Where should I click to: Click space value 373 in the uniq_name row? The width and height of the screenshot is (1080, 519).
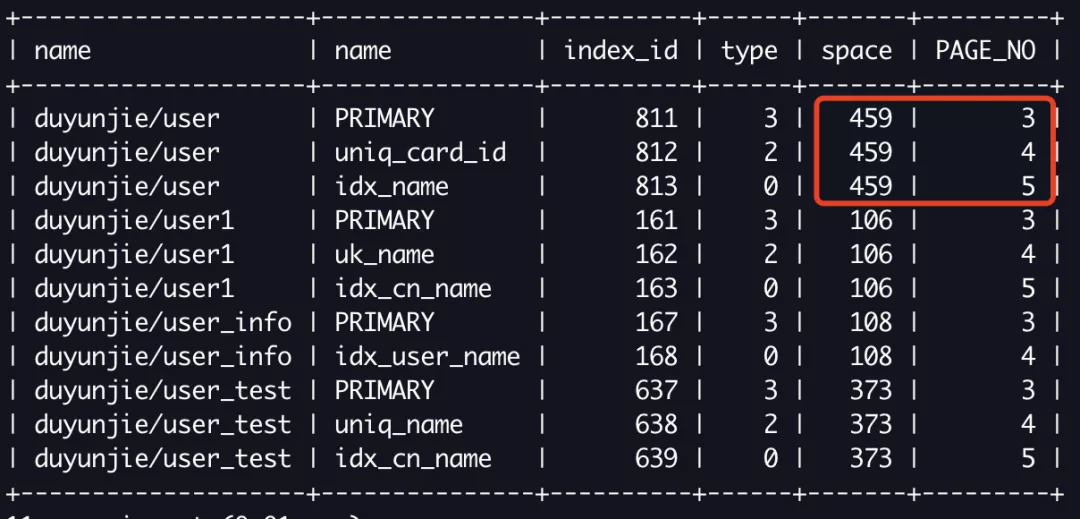[871, 425]
